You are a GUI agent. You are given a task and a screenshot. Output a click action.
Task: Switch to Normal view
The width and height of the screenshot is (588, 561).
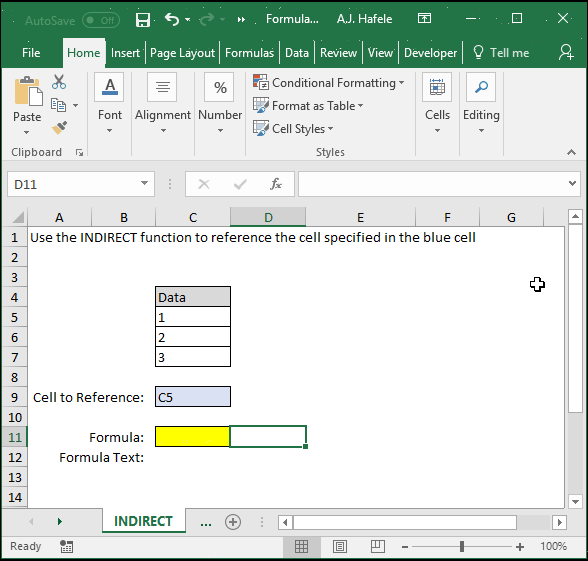click(302, 546)
